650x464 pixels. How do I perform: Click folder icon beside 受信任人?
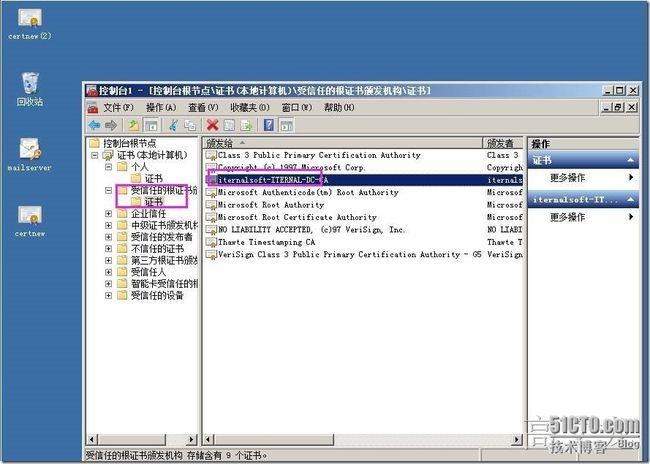122,272
